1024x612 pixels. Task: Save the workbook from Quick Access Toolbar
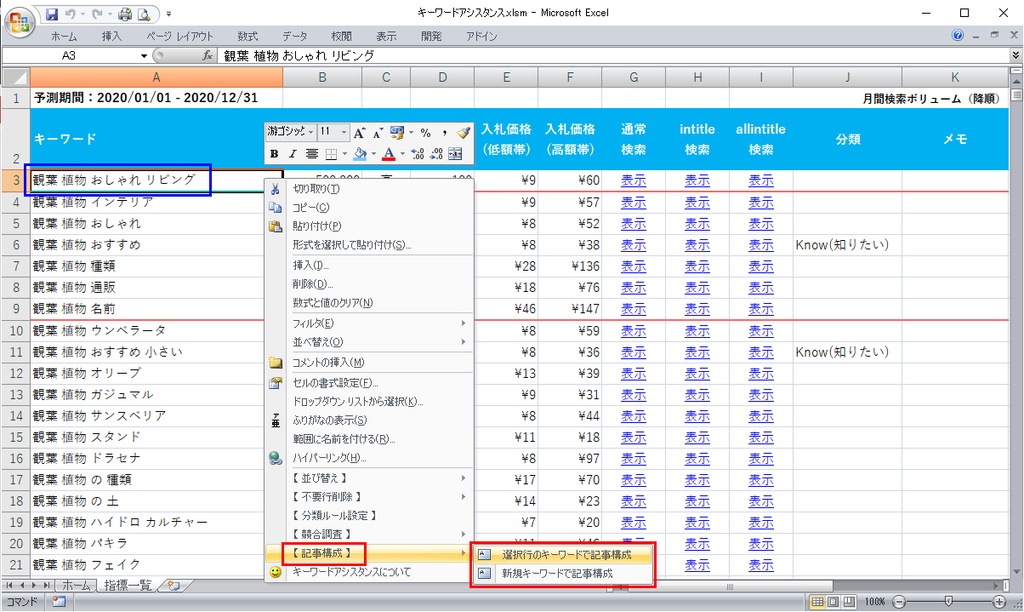52,14
